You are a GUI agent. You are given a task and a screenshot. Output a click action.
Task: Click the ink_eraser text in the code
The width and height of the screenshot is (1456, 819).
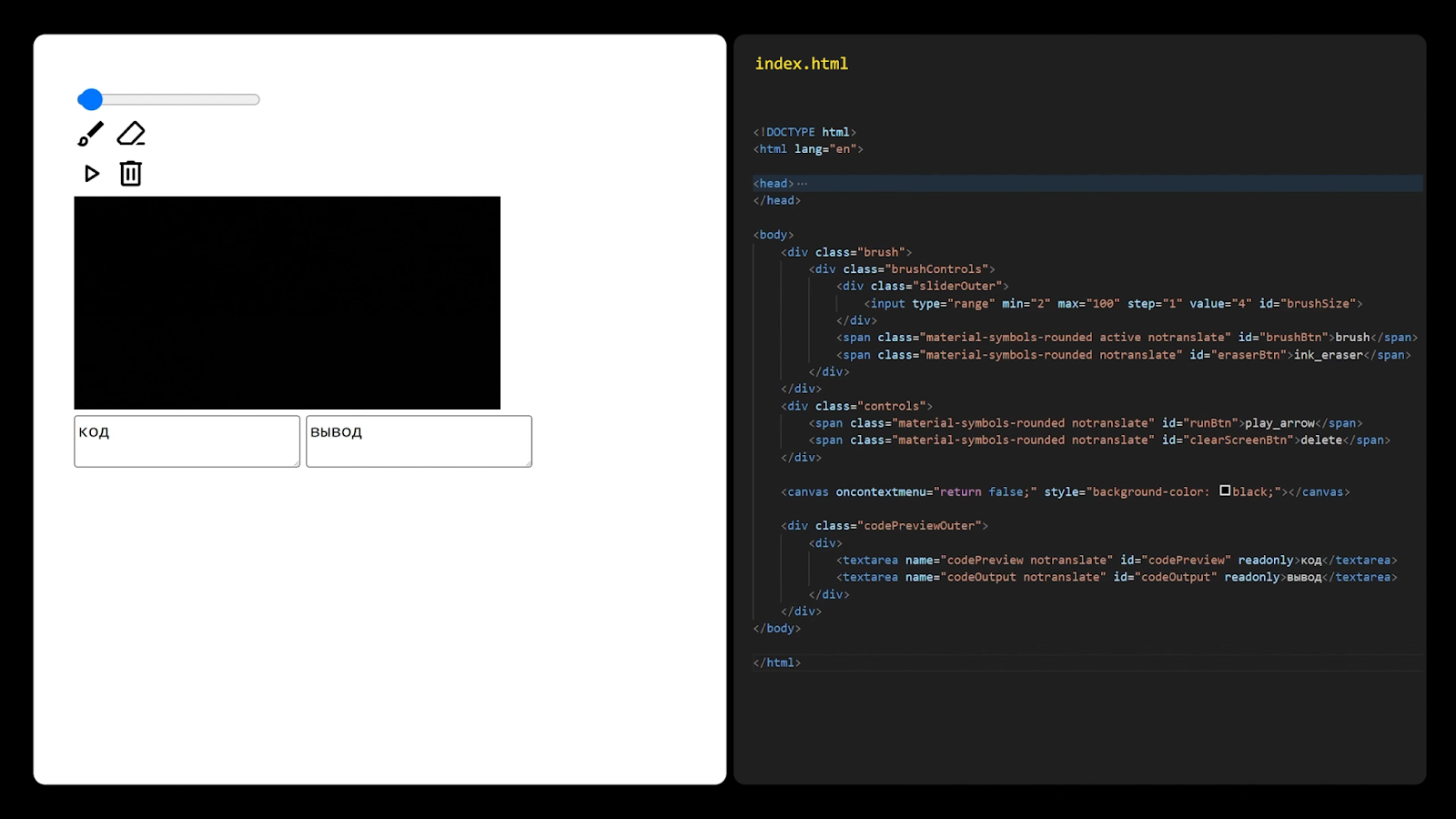[x=1328, y=355]
